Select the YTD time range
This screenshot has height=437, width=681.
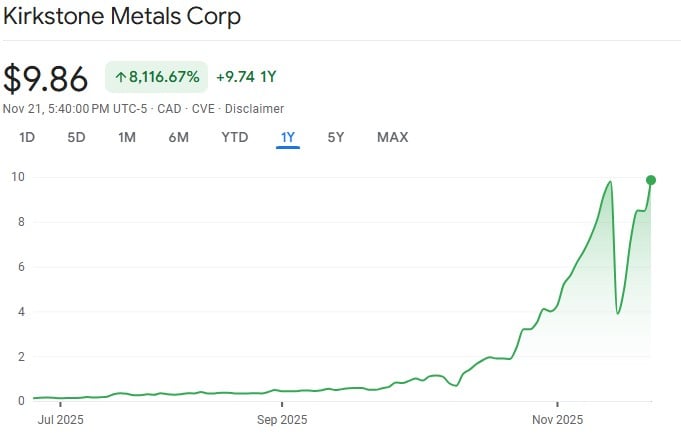pyautogui.click(x=234, y=137)
